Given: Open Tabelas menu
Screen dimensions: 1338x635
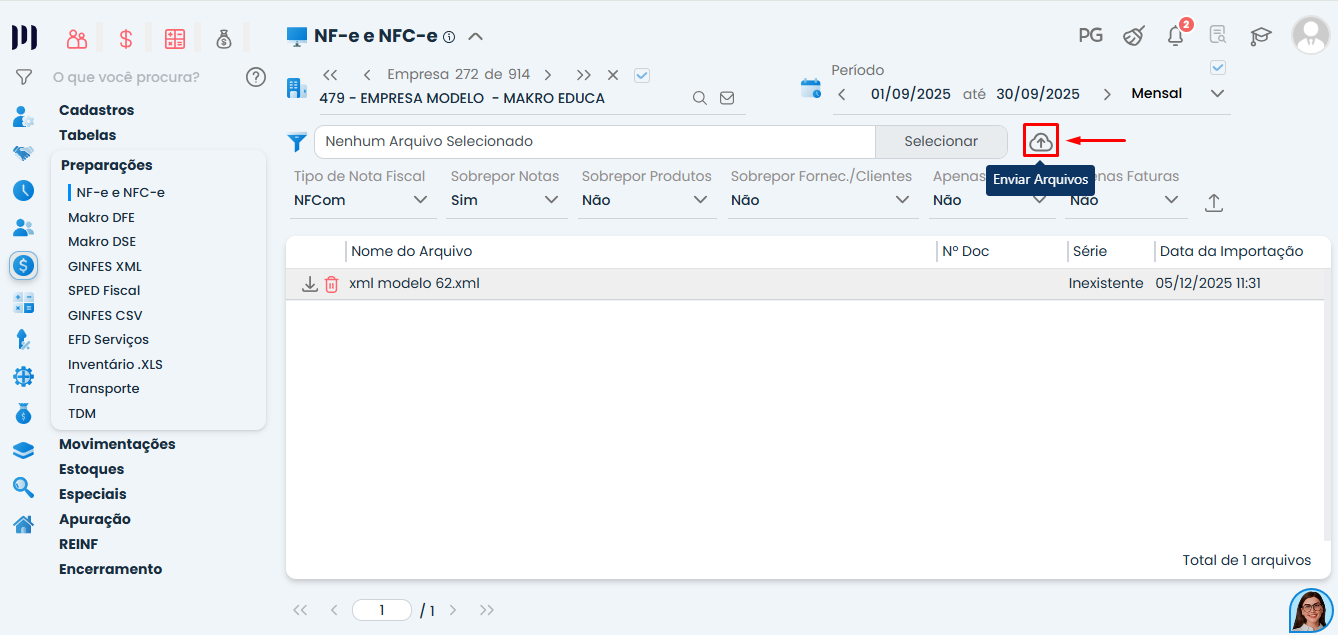Looking at the screenshot, I should [88, 135].
